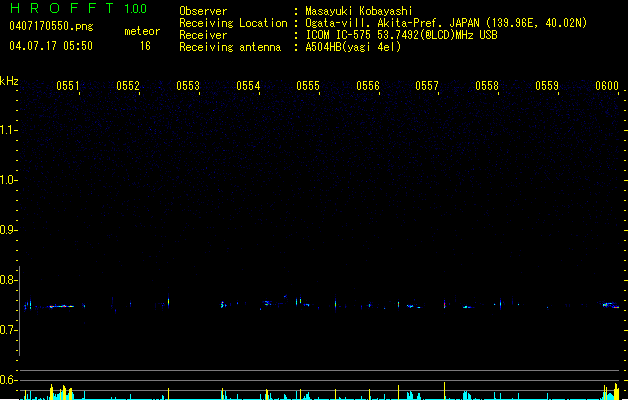Click the 0554 time marker
Image resolution: width=629 pixels, height=400 pixels.
tap(248, 86)
